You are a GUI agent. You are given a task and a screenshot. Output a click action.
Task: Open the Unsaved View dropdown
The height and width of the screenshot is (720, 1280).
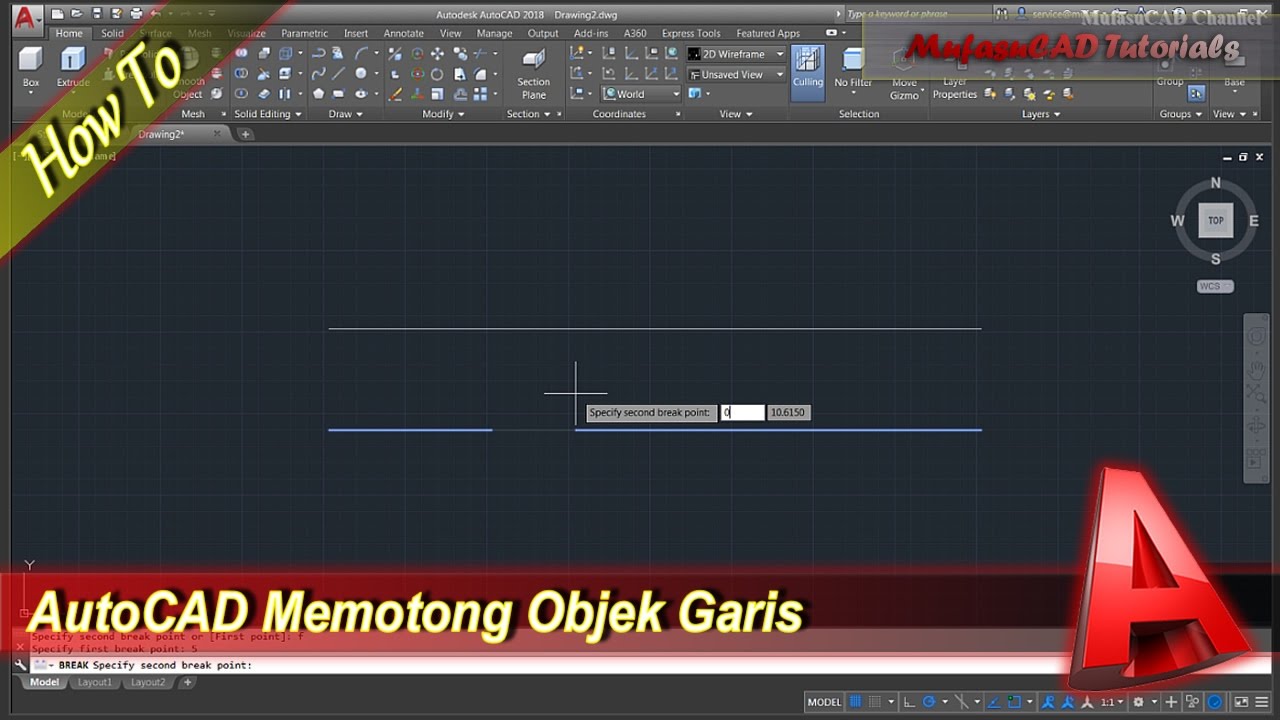click(737, 74)
